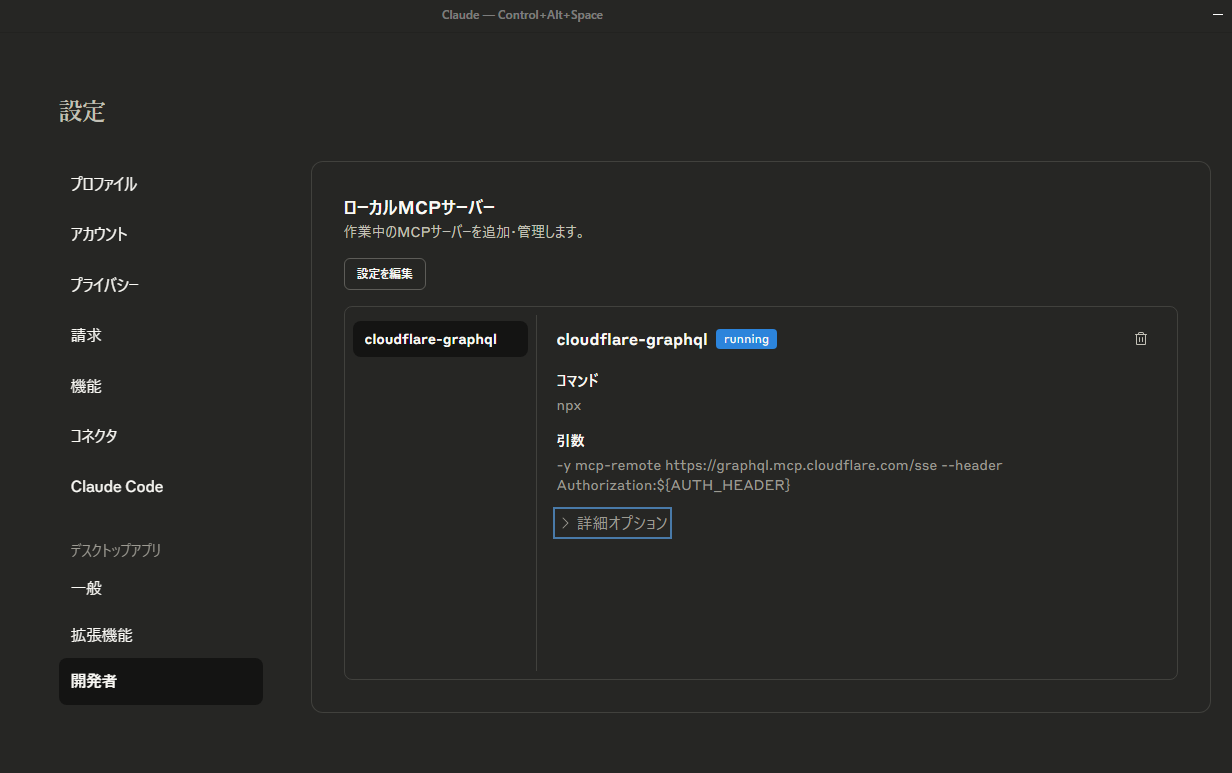Click the mcp-remote arguments text

(779, 475)
